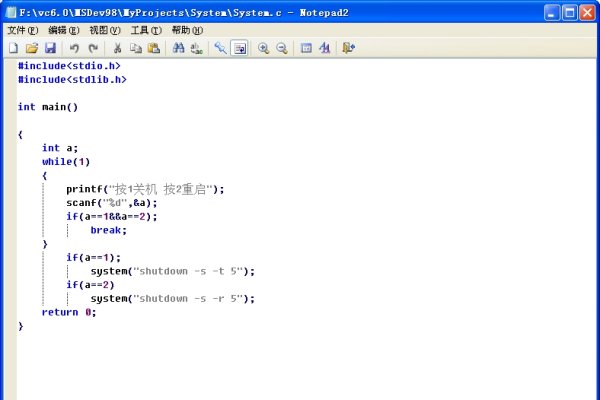600x400 pixels.
Task: Toggle the word wrap toolbar button
Action: pyautogui.click(x=240, y=48)
